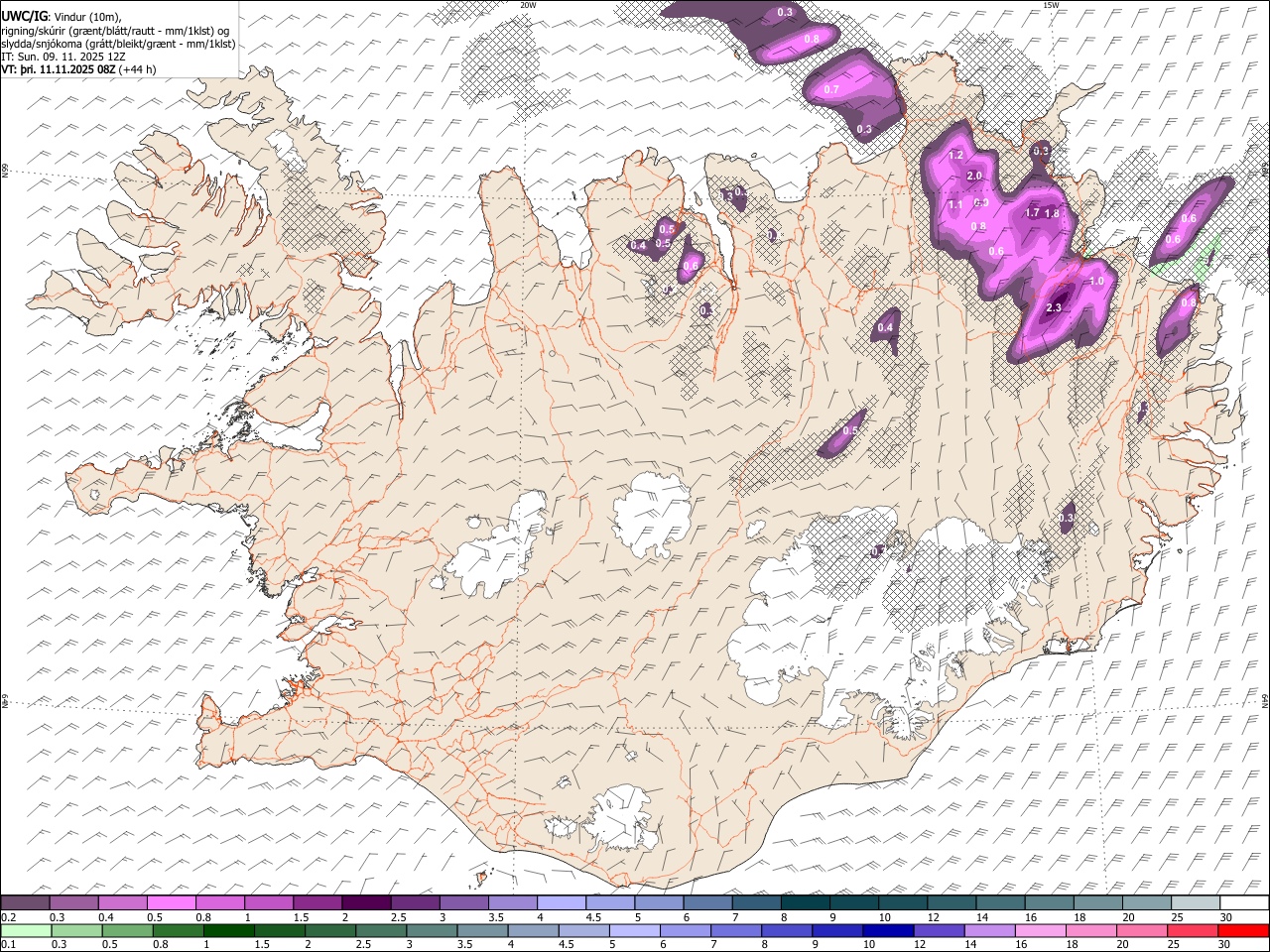The height and width of the screenshot is (952, 1270).
Task: Click the 20W longitude label
Action: pos(528,5)
